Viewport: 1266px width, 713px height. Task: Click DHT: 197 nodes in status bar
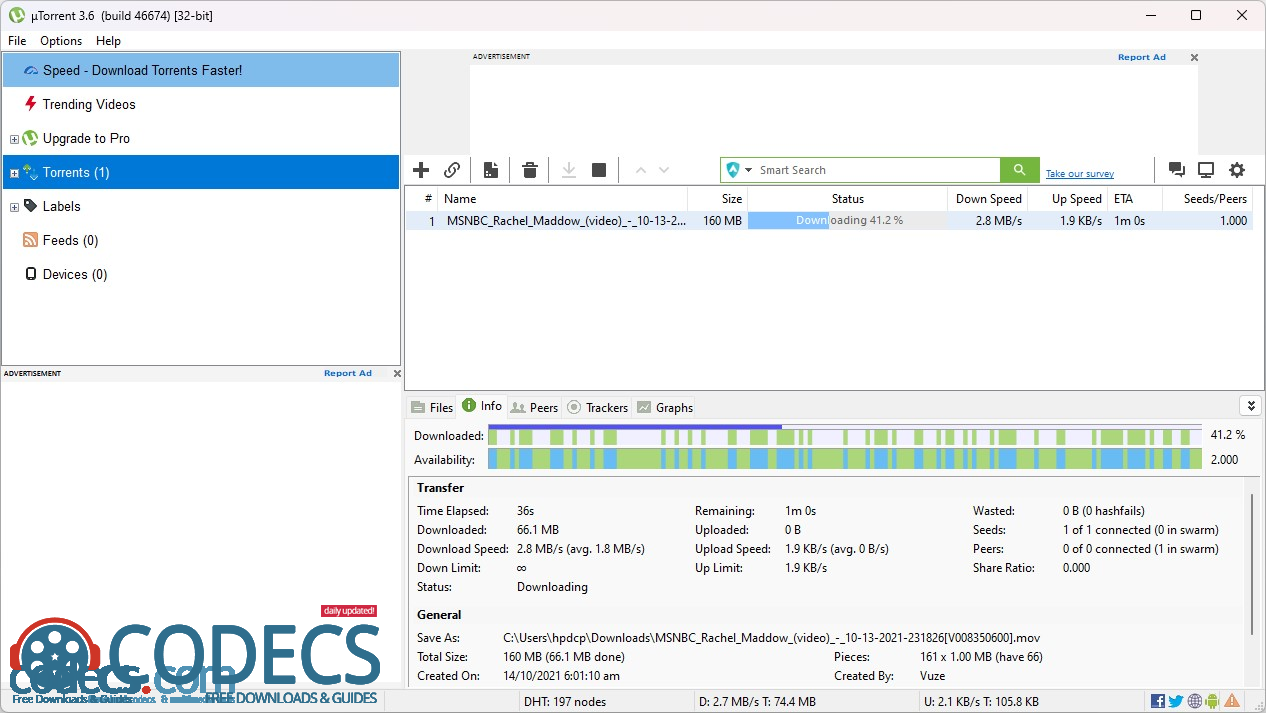point(565,701)
